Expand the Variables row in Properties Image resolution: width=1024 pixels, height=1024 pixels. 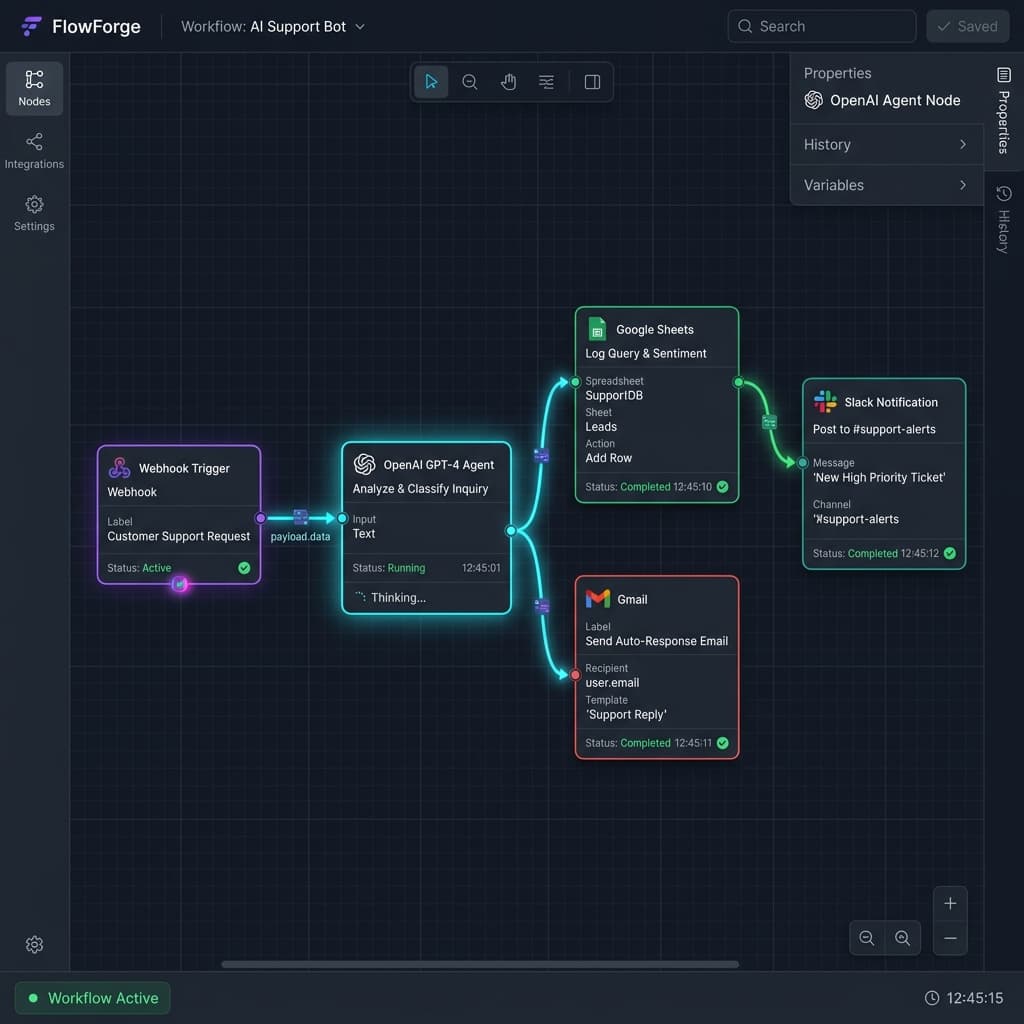886,185
